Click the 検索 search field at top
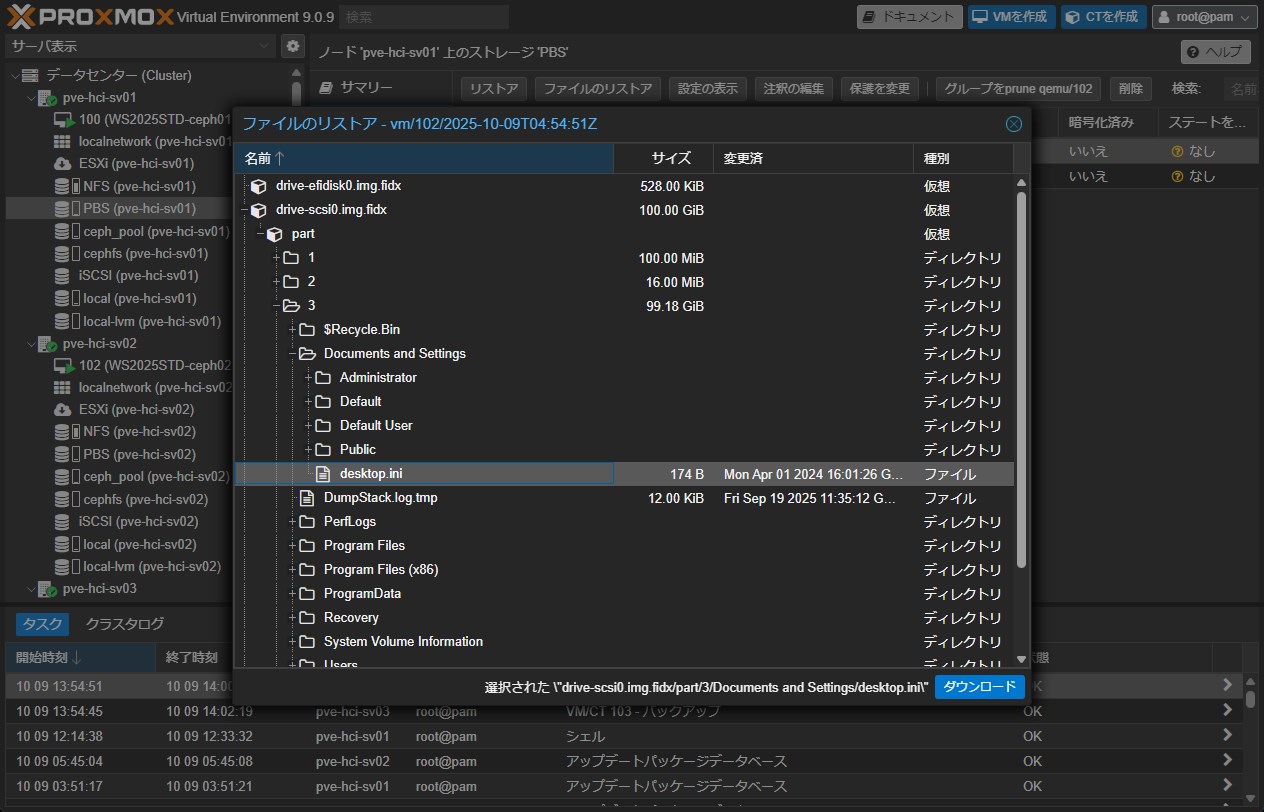1264x812 pixels. click(424, 17)
